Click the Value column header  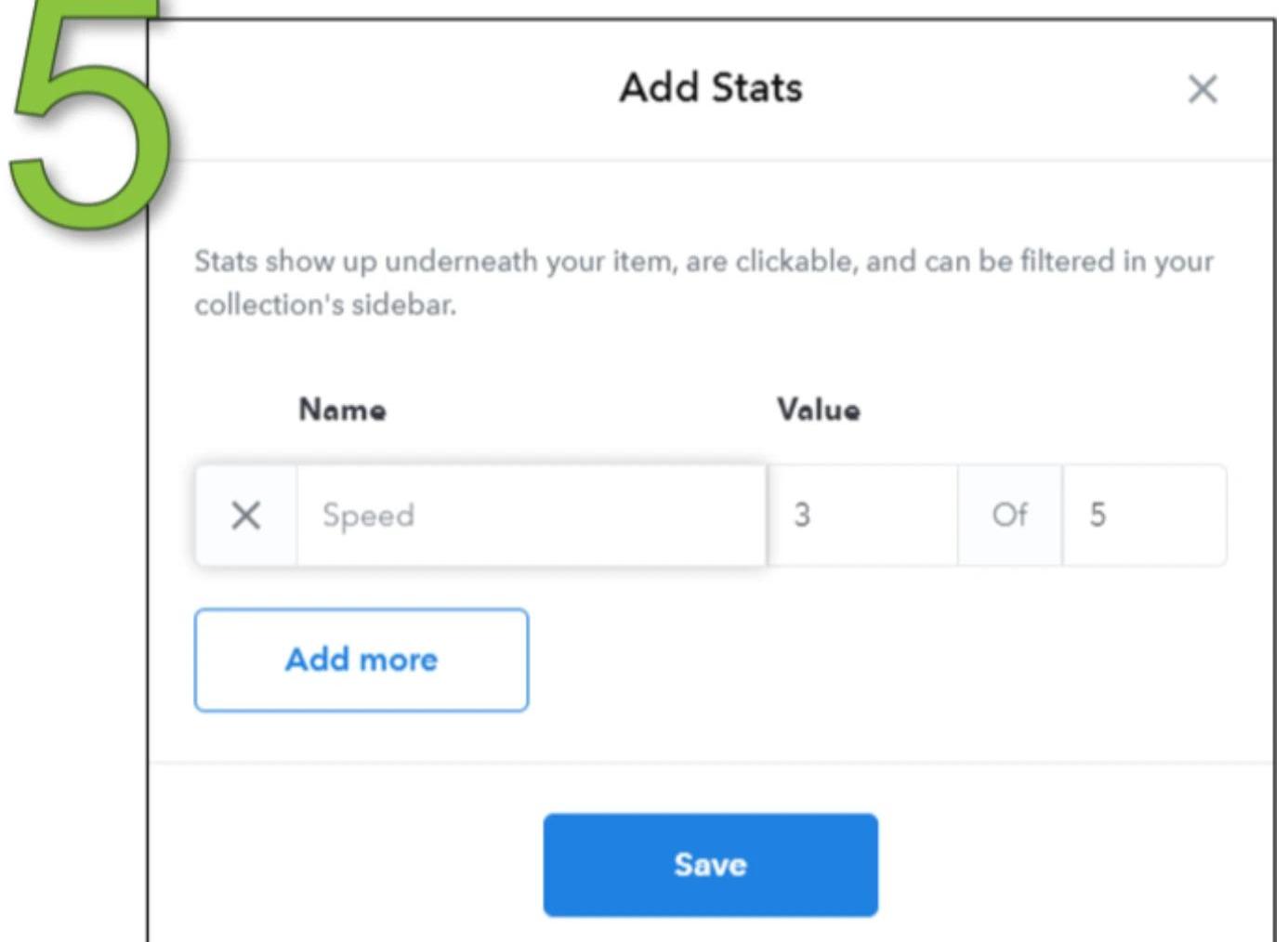click(x=819, y=410)
